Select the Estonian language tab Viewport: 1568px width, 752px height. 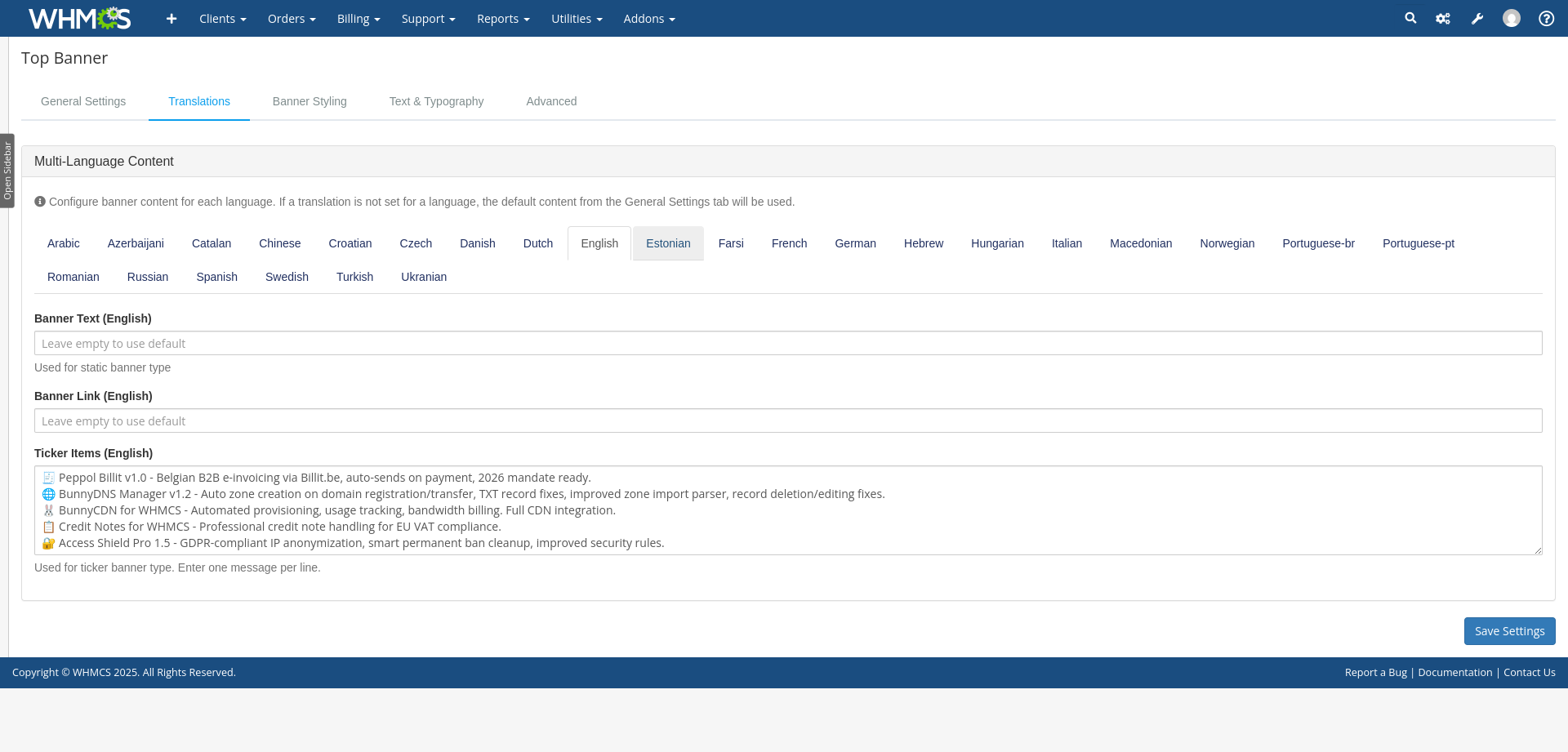pyautogui.click(x=668, y=243)
